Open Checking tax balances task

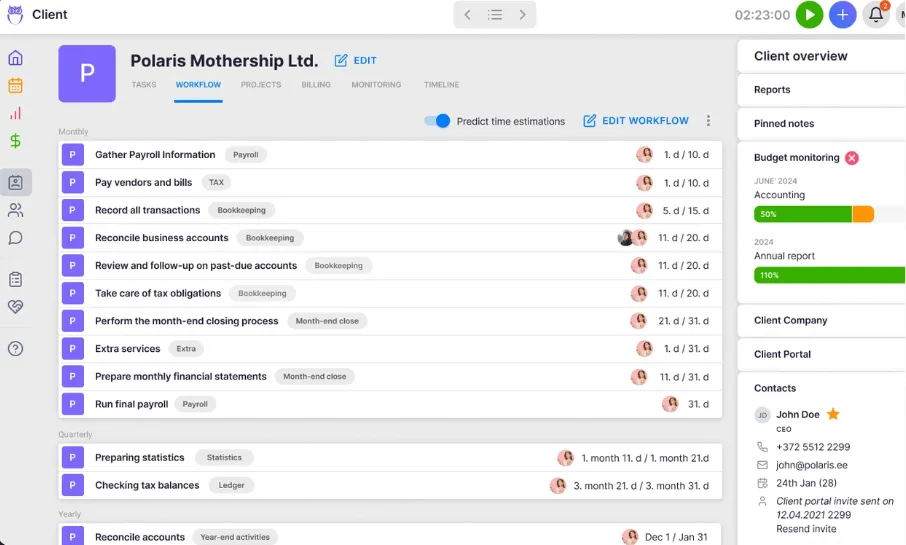(390, 485)
